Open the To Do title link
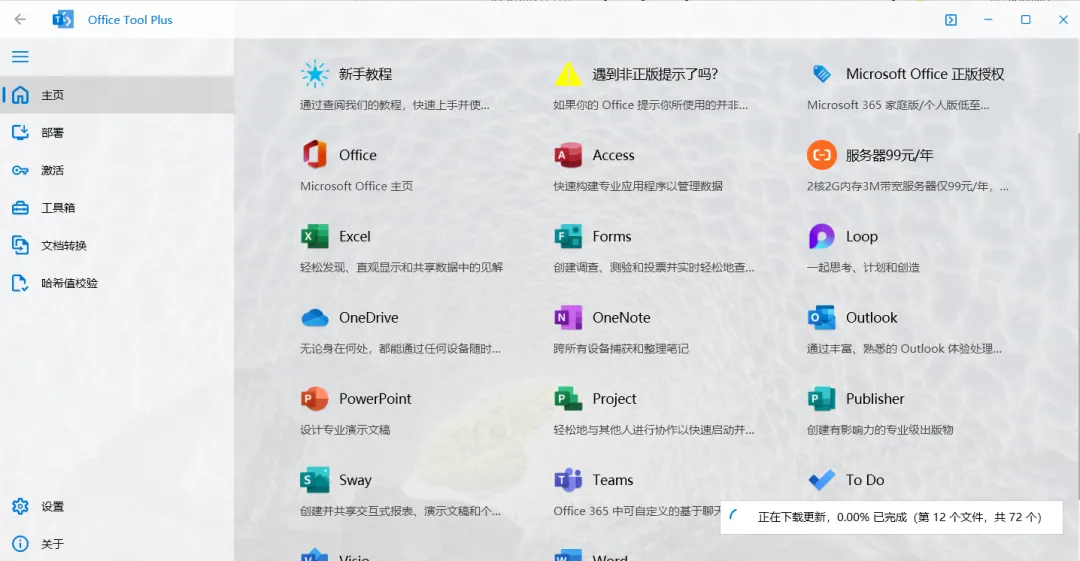This screenshot has width=1080, height=561. (865, 480)
